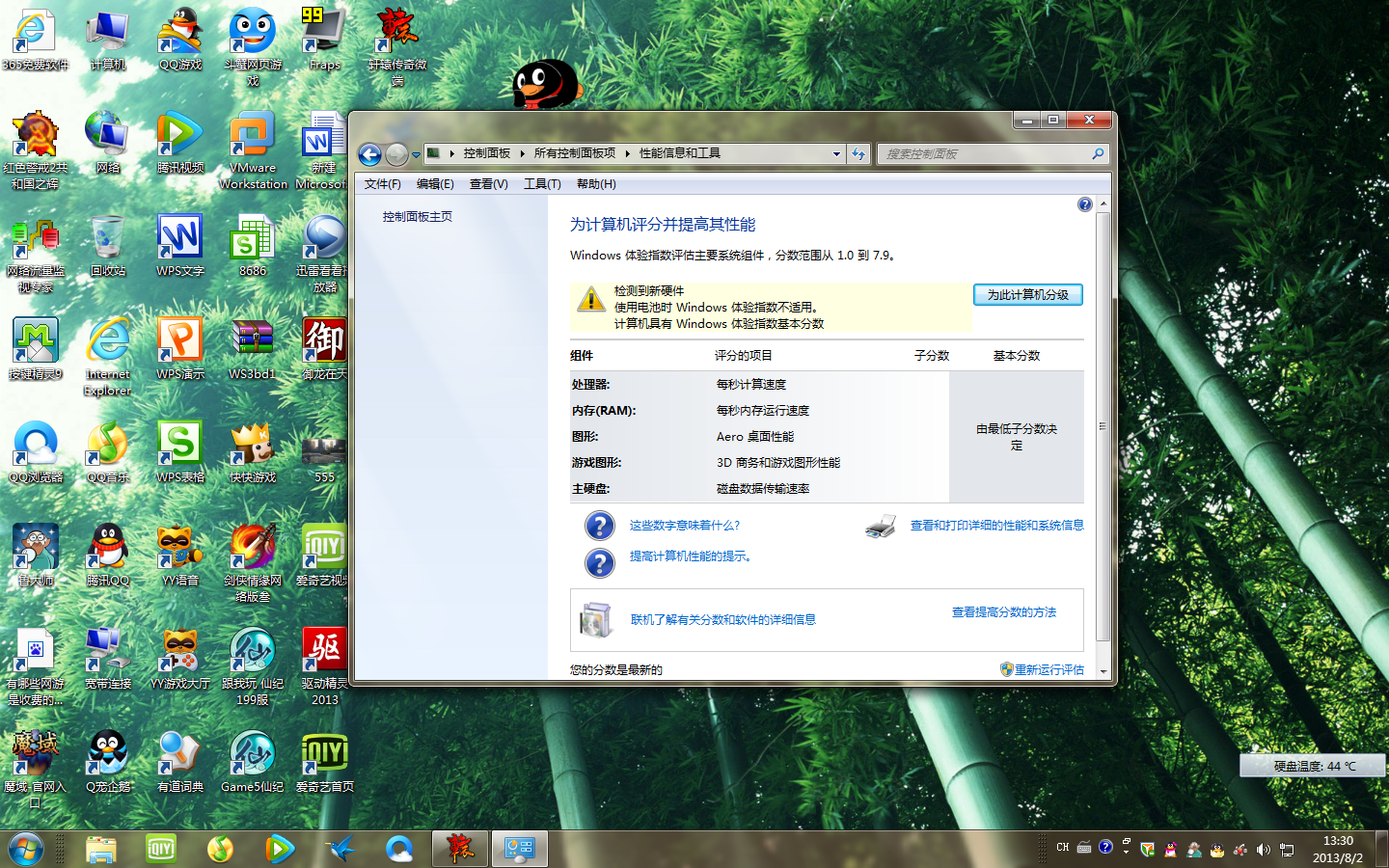This screenshot has height=868, width=1389.
Task: Launch Q宠企鹅 desktop shortcut
Action: click(108, 762)
